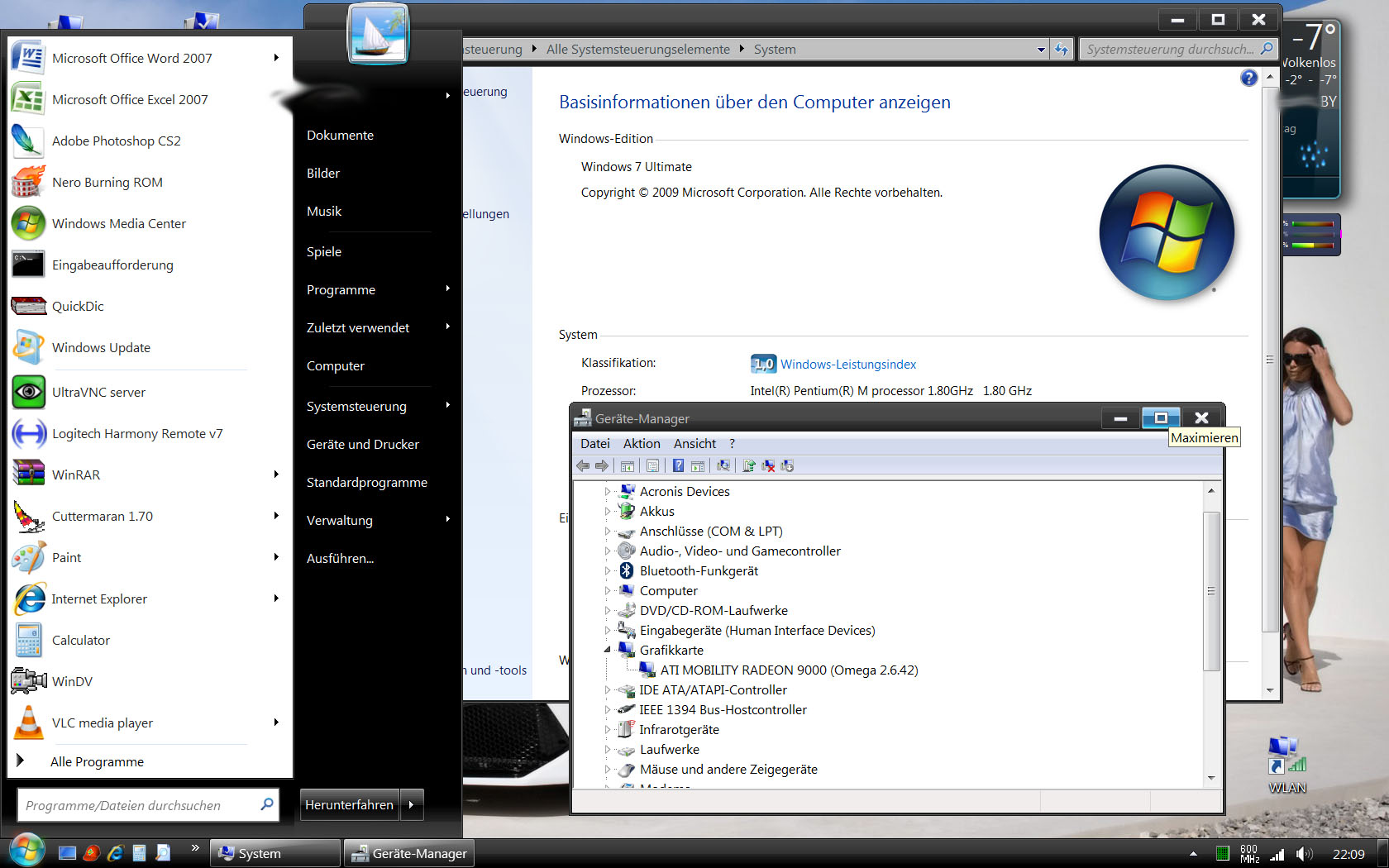Image resolution: width=1389 pixels, height=868 pixels.
Task: Open the WLAN desktop shortcut
Action: click(x=1287, y=765)
